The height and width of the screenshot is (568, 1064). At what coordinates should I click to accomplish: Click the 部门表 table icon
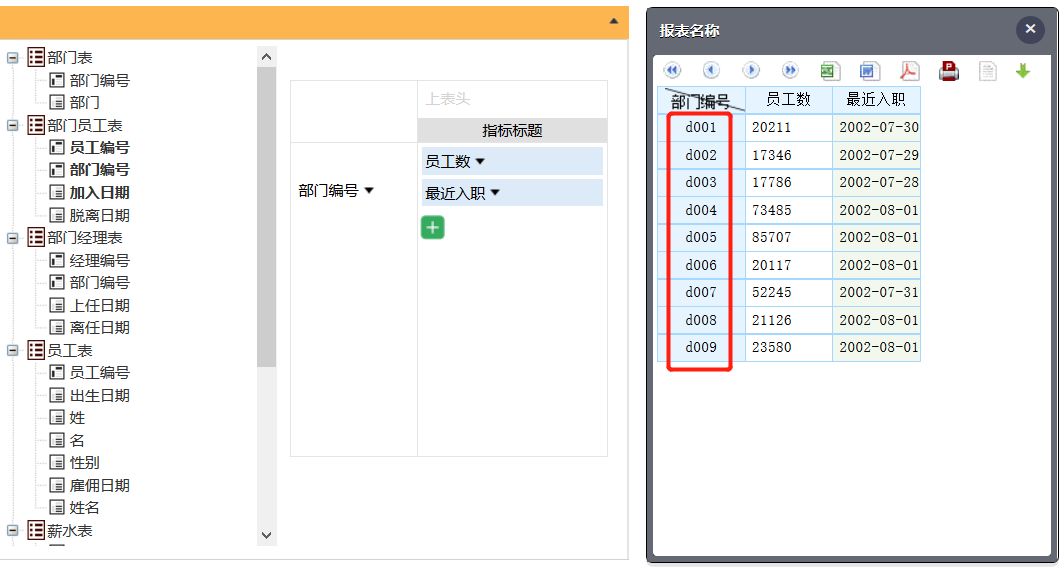(36, 57)
